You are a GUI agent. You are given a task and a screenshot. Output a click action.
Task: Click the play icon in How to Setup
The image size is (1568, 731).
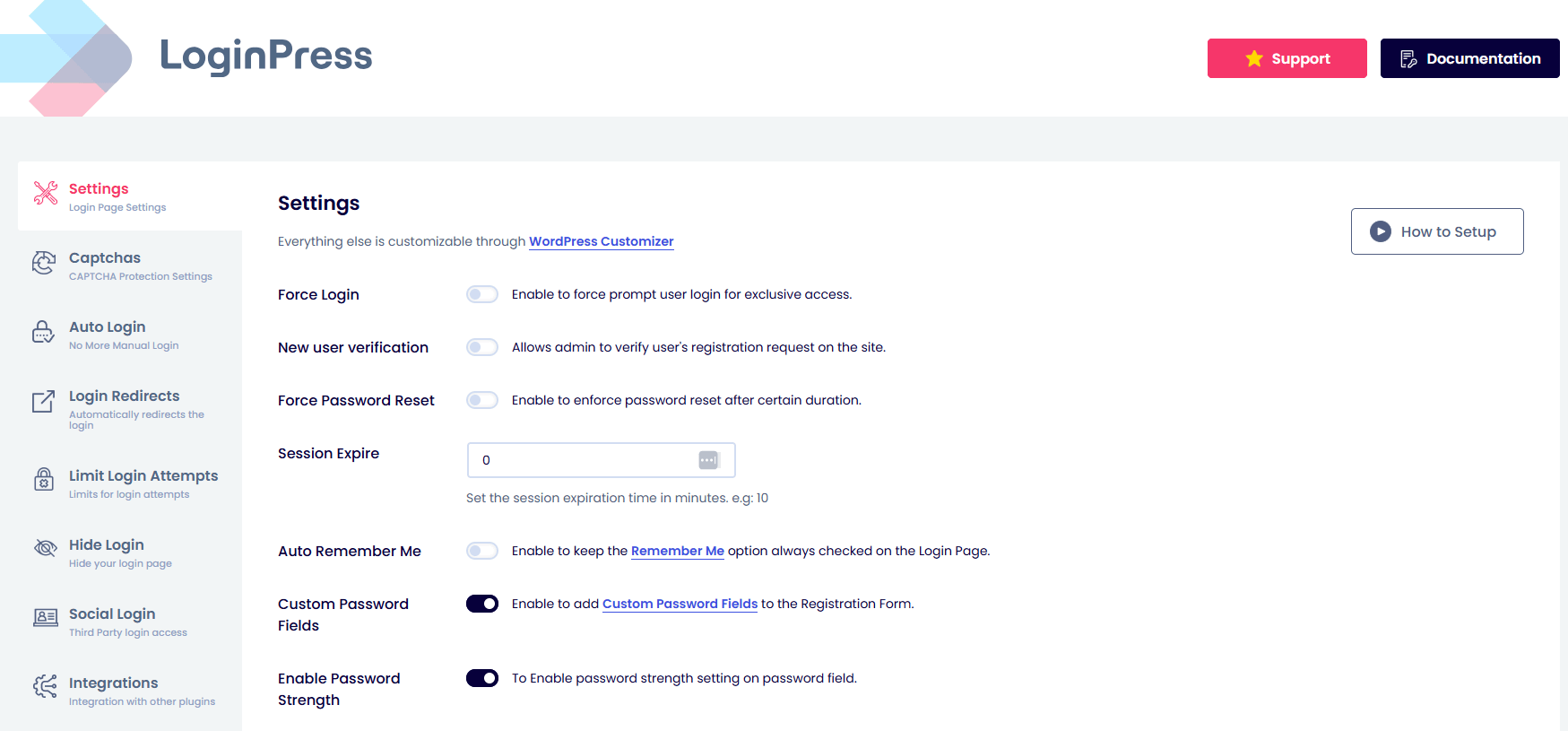(1381, 231)
